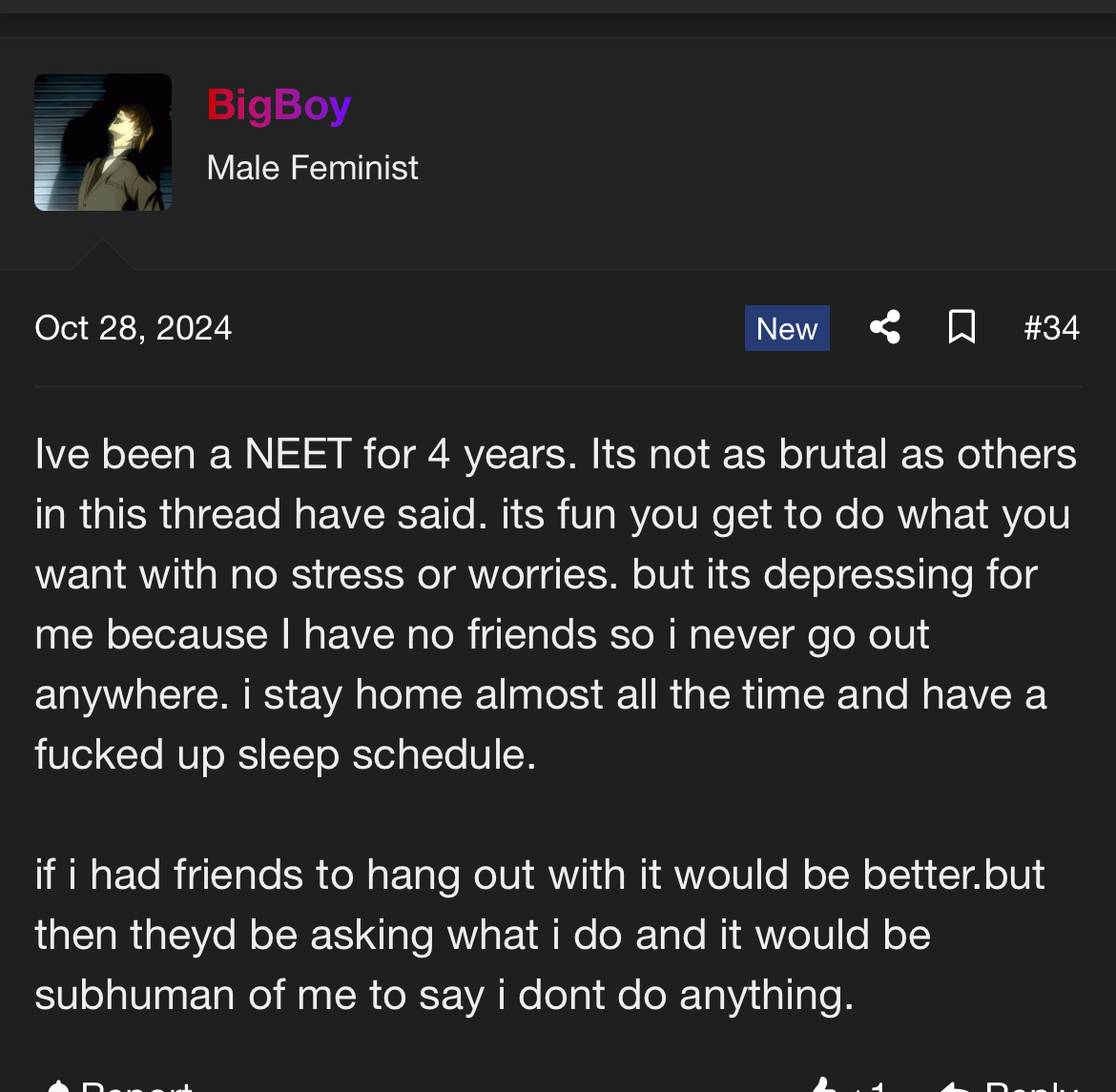Click the "Male Feminist" user title
This screenshot has height=1092, width=1116.
tap(312, 168)
